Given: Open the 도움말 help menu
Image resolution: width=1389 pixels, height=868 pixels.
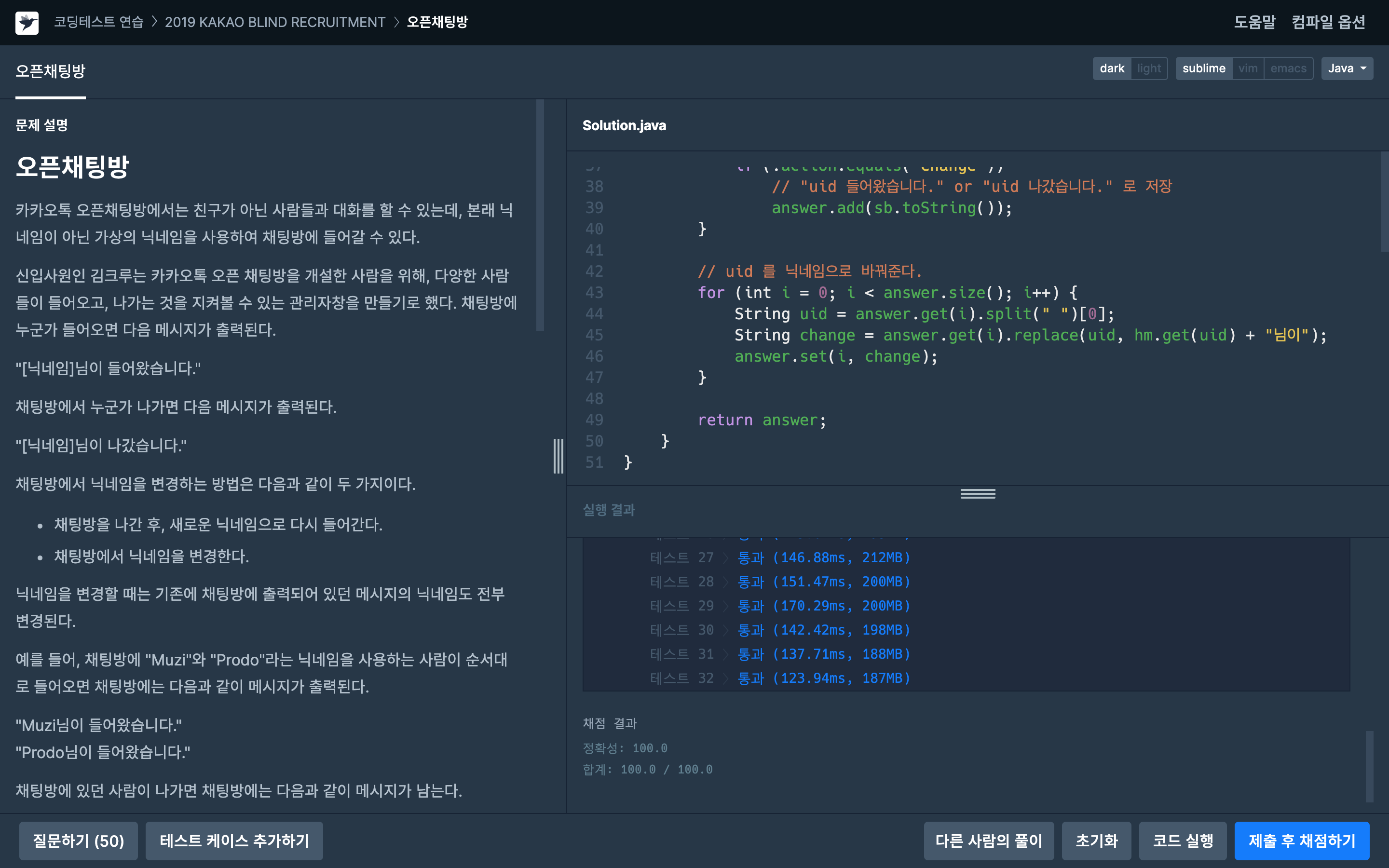Looking at the screenshot, I should [x=1255, y=22].
